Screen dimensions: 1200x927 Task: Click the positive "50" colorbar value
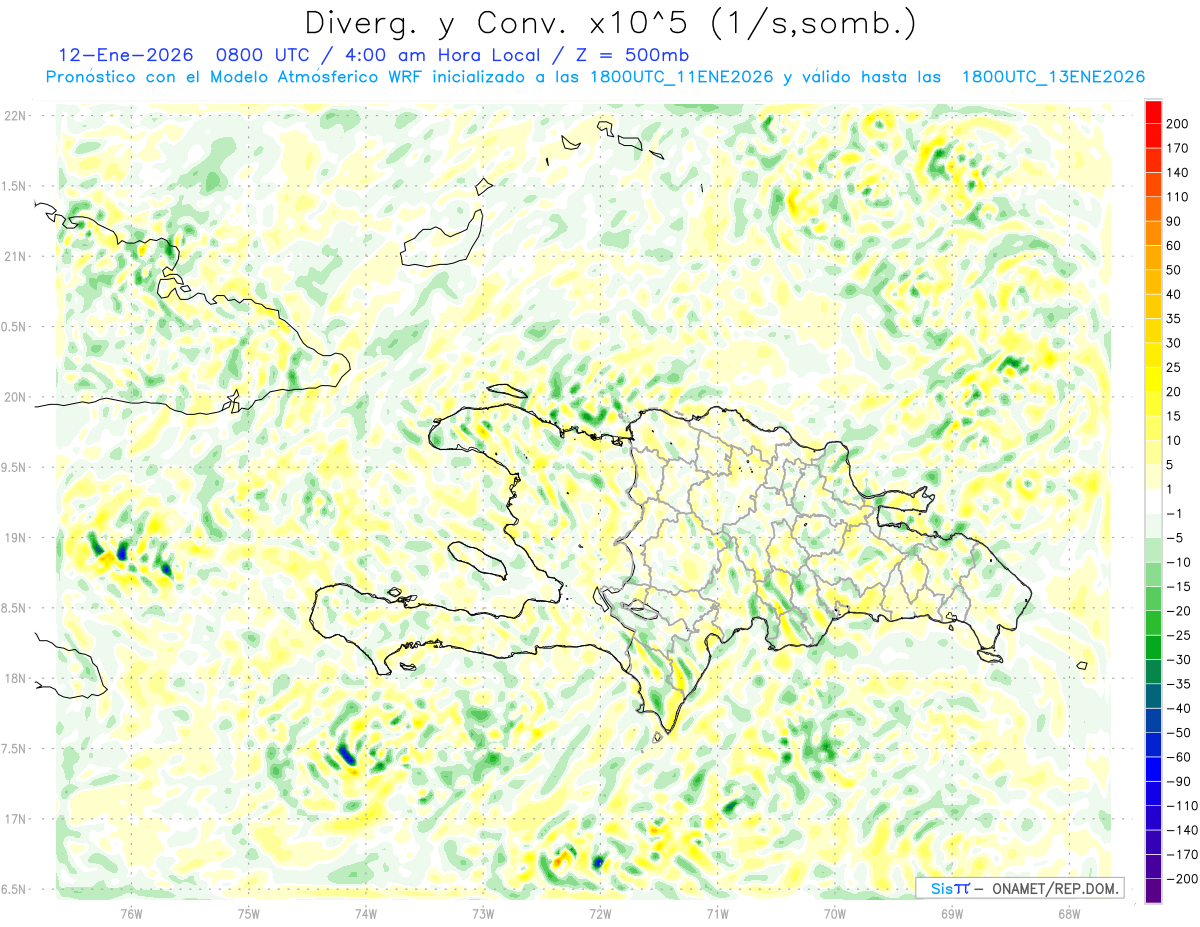point(1175,270)
